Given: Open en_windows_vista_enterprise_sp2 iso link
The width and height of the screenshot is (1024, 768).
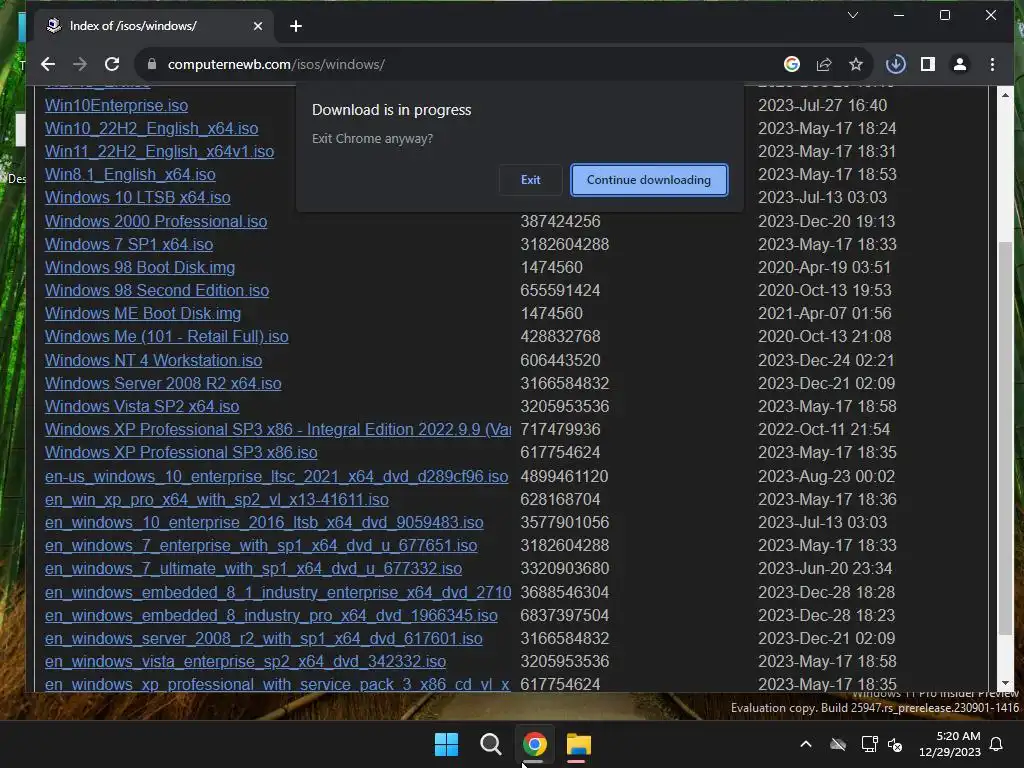Looking at the screenshot, I should 246,662.
